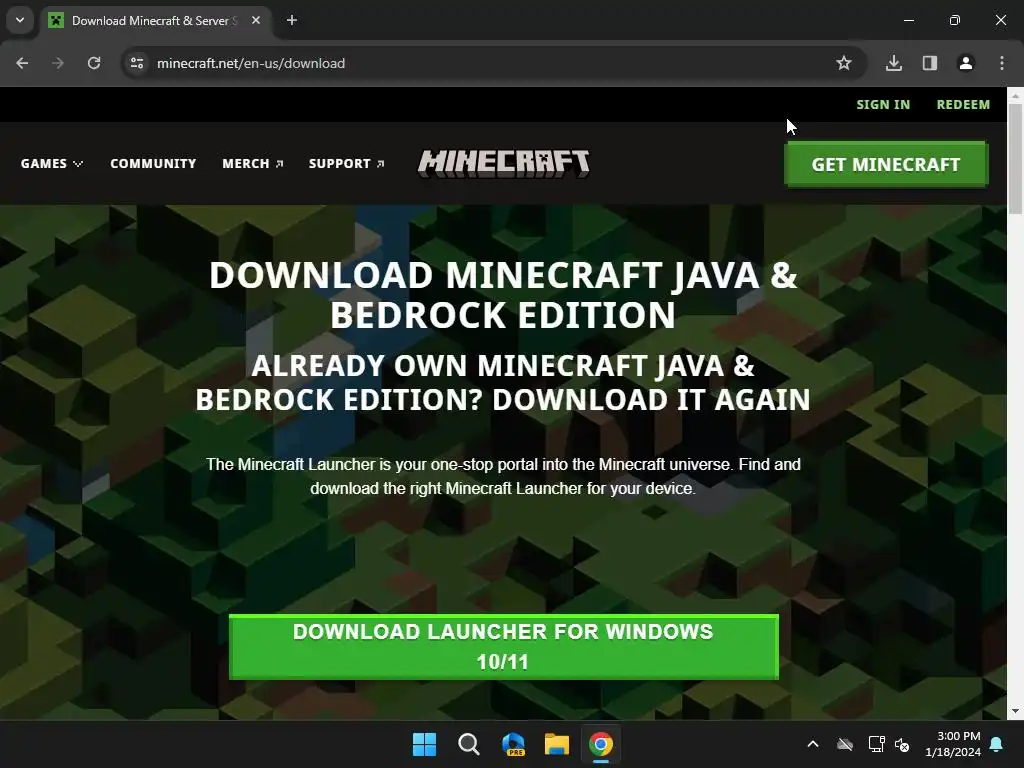This screenshot has width=1024, height=768.
Task: Click GET MINECRAFT button
Action: point(886,165)
